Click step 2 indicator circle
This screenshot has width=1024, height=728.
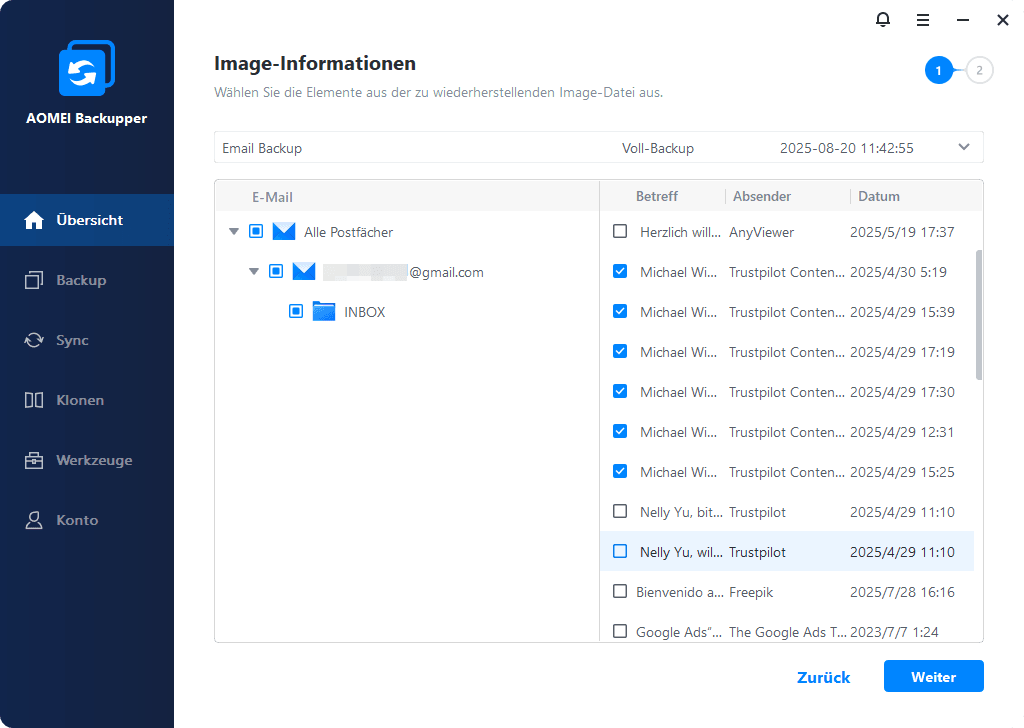pos(979,71)
